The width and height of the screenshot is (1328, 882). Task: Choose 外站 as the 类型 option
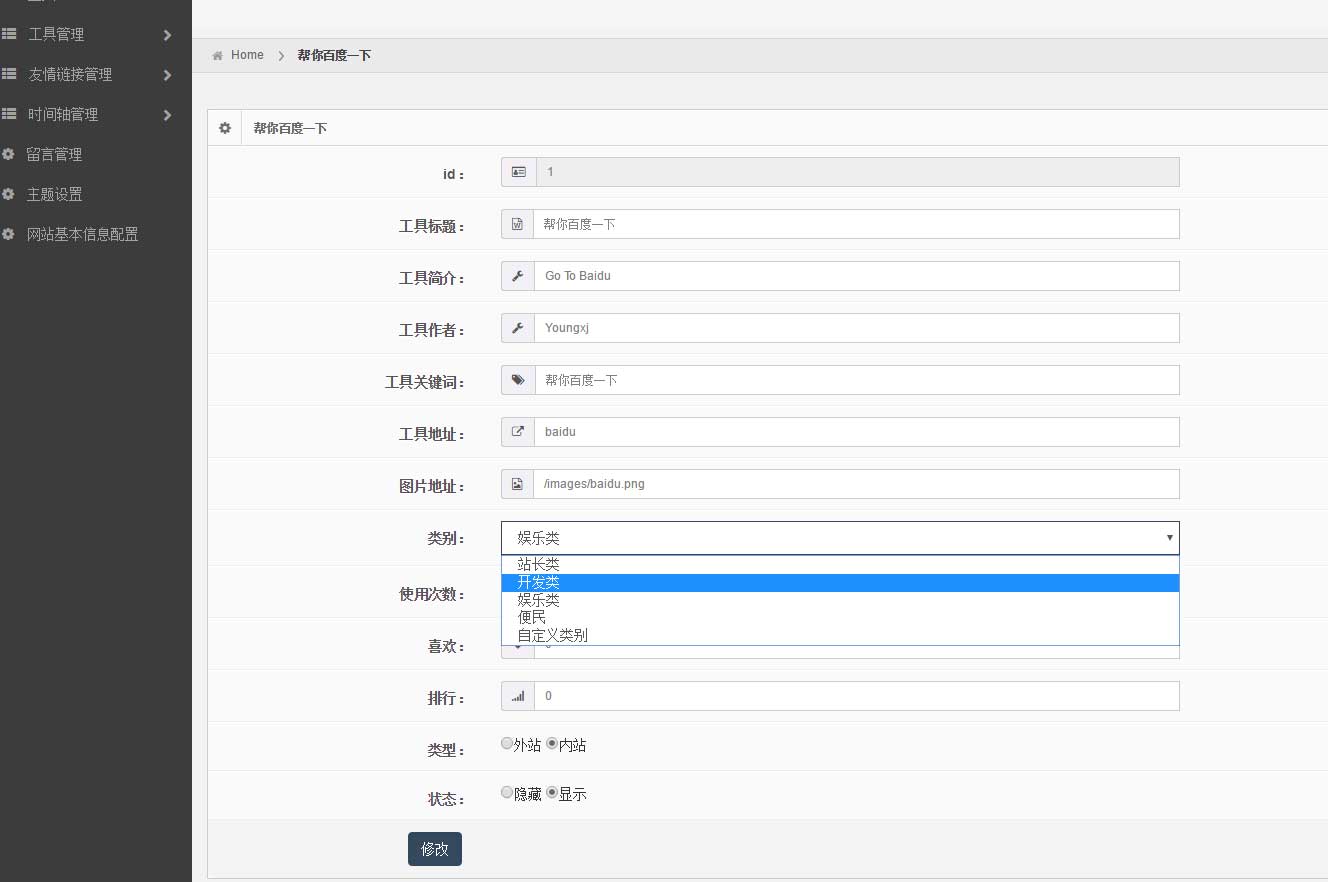506,743
